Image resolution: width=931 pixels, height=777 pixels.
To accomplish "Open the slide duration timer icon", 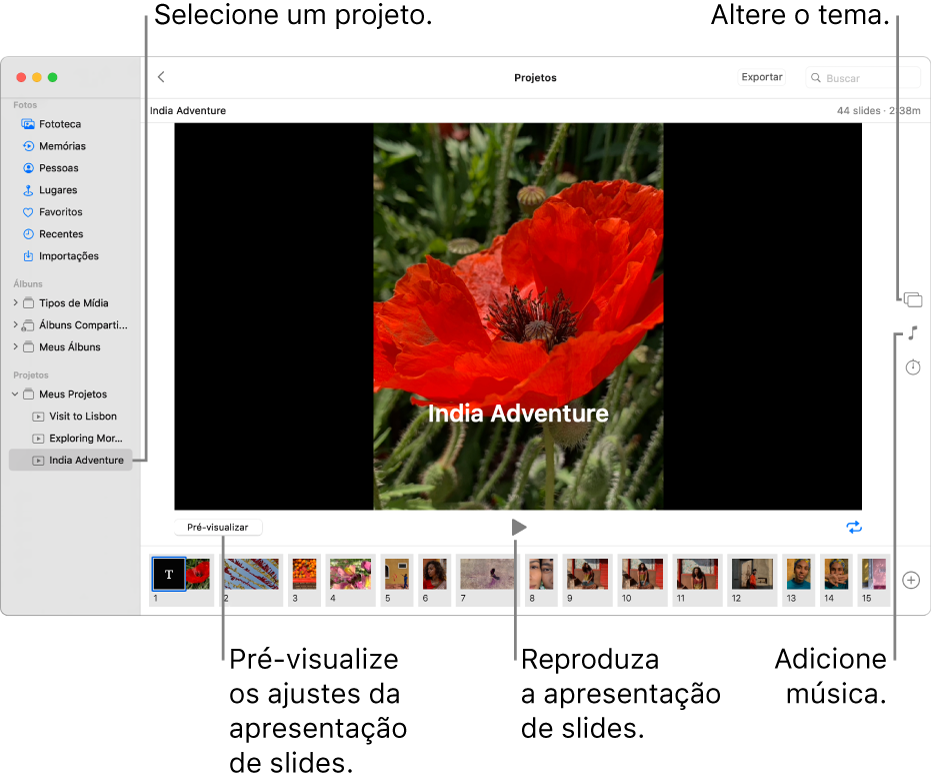I will click(913, 367).
